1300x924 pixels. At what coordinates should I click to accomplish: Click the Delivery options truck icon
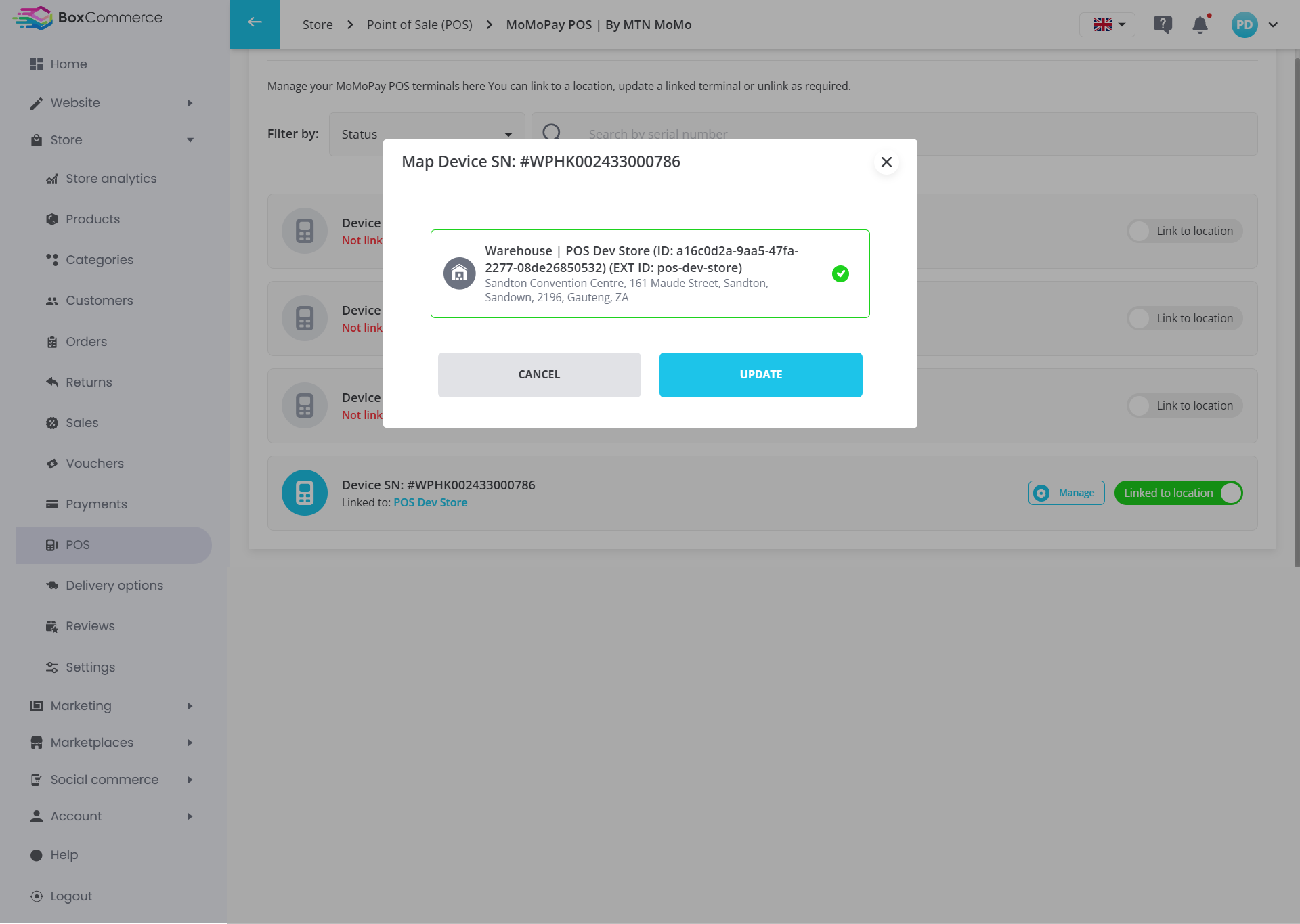(x=52, y=586)
